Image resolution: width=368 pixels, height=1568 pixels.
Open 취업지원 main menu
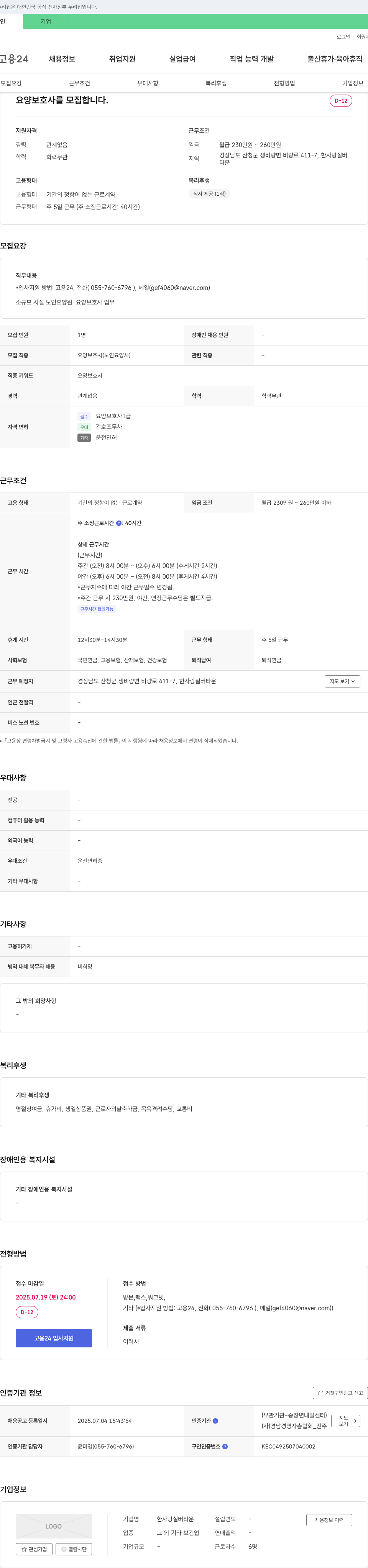(x=122, y=59)
